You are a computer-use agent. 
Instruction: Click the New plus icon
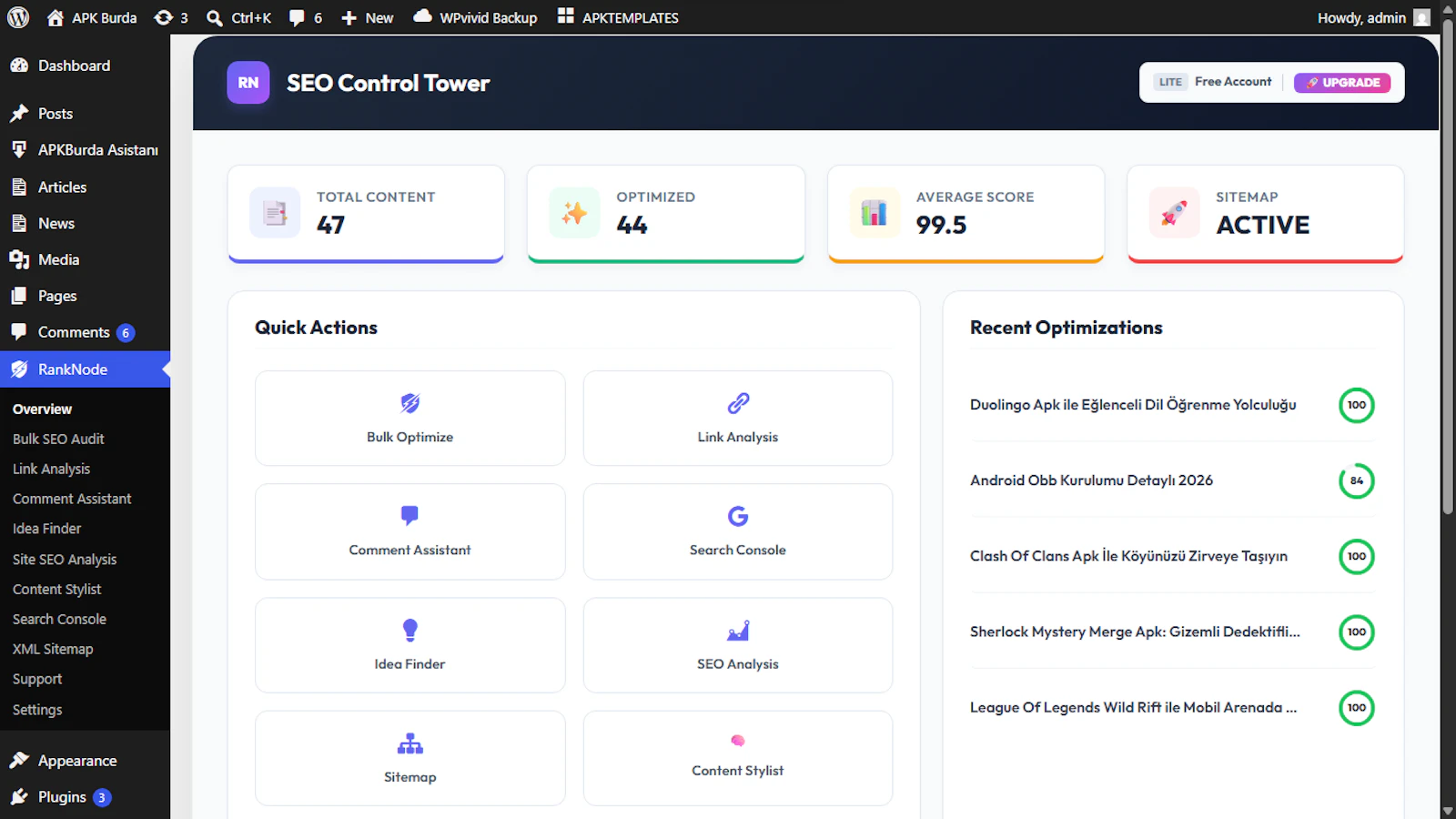(x=349, y=18)
